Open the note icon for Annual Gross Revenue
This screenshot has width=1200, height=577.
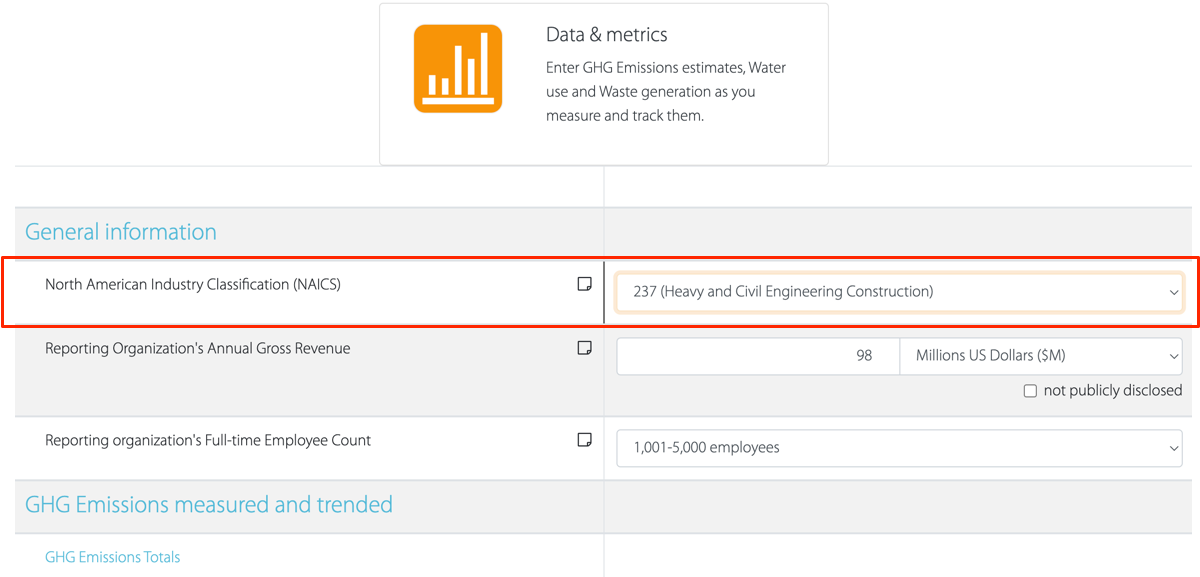pos(585,348)
